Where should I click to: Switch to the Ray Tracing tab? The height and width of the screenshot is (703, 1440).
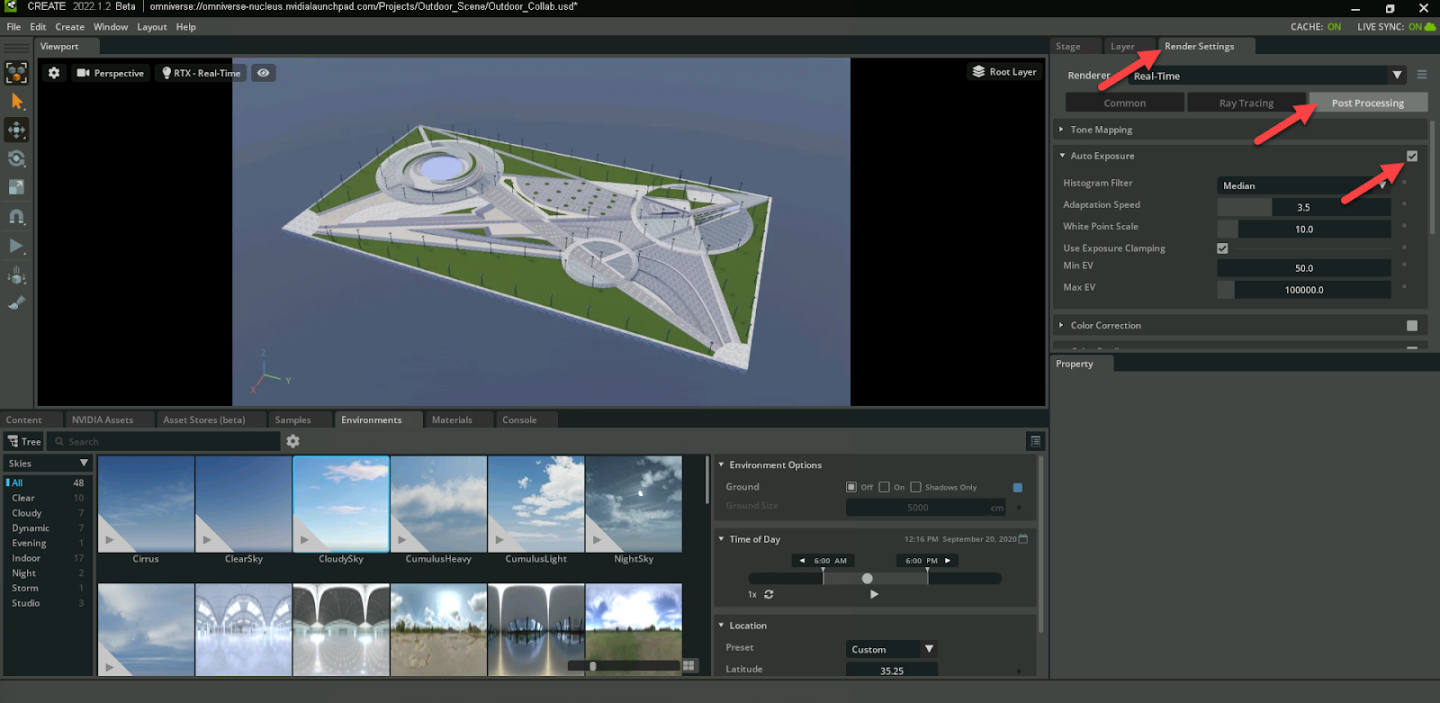point(1246,103)
